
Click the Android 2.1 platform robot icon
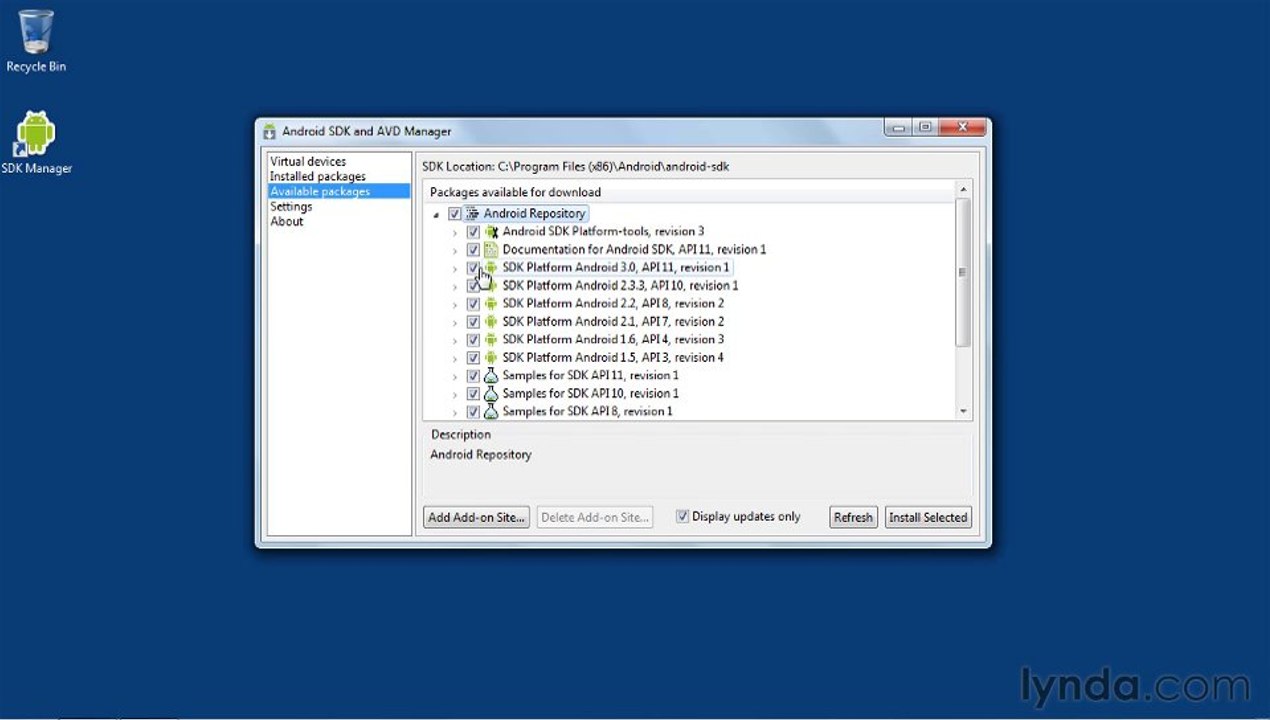click(491, 322)
